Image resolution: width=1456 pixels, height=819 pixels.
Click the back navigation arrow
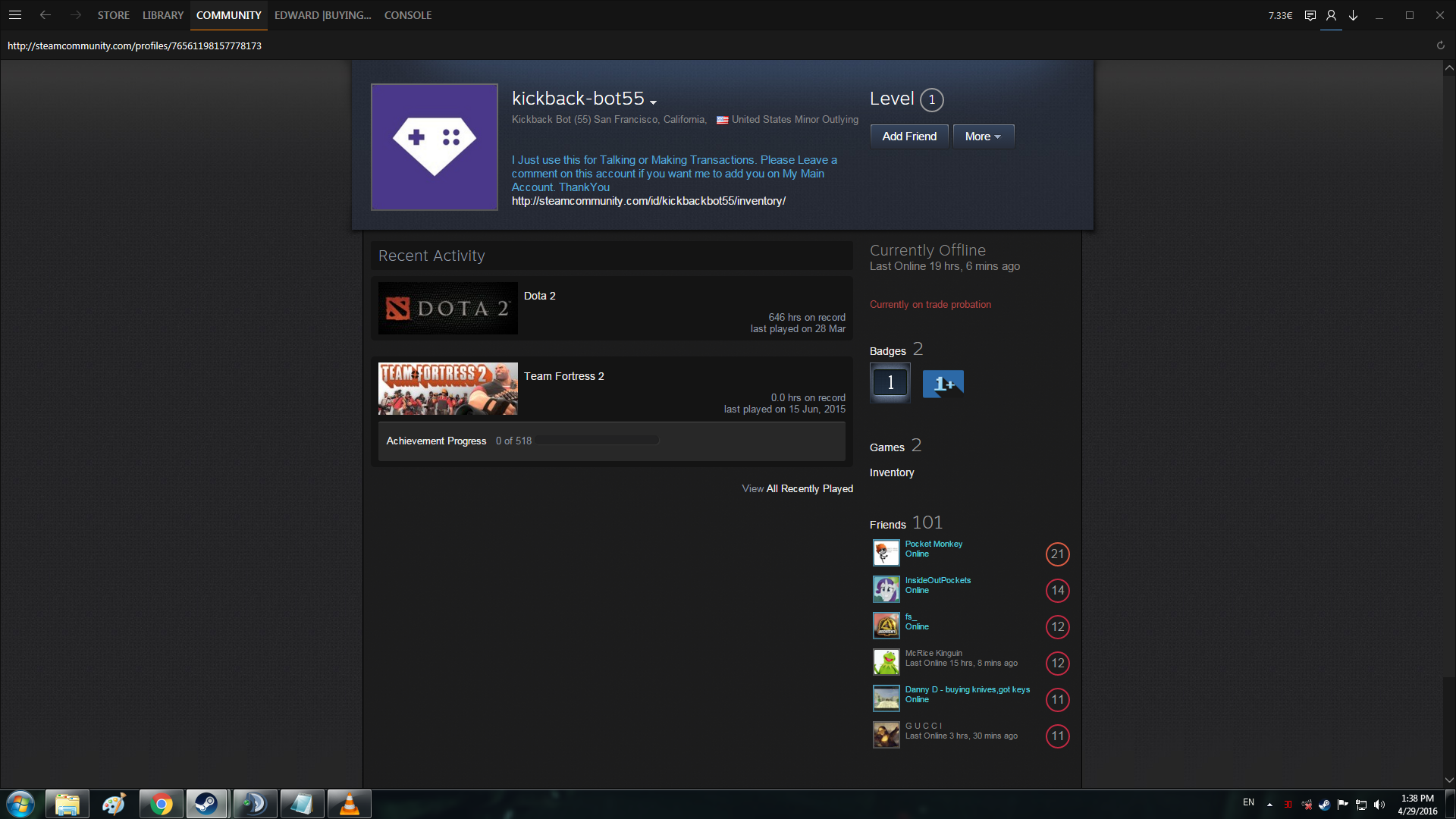tap(45, 15)
